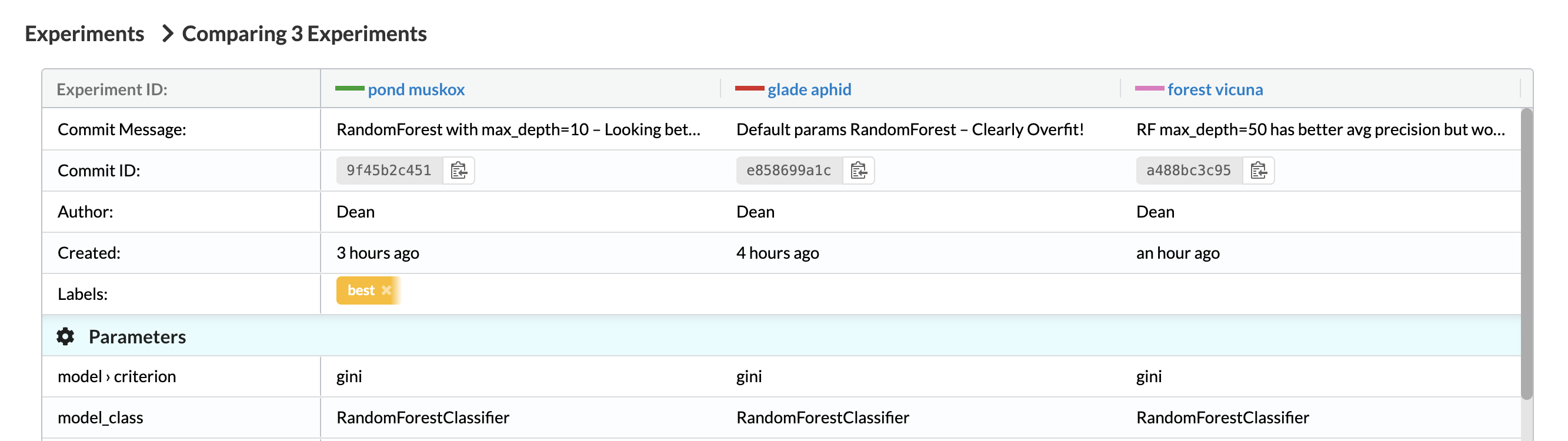Copy commit ID 9f45b2c451 to clipboard
The width and height of the screenshot is (1568, 441).
[458, 171]
